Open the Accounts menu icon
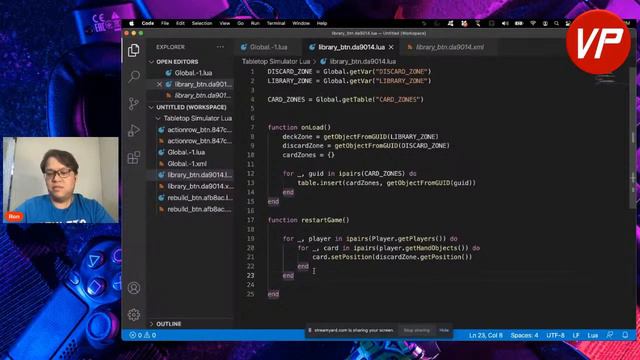The height and width of the screenshot is (360, 640). coord(133,288)
